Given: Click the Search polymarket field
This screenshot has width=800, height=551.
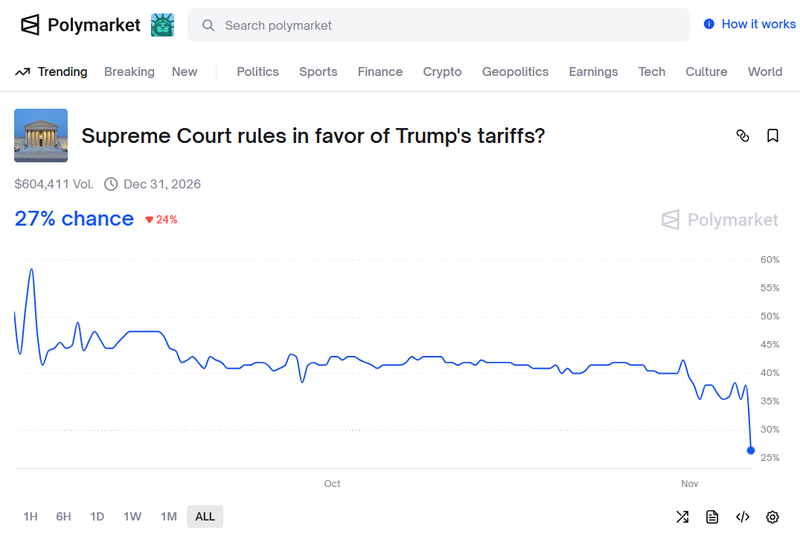Looking at the screenshot, I should pos(438,25).
